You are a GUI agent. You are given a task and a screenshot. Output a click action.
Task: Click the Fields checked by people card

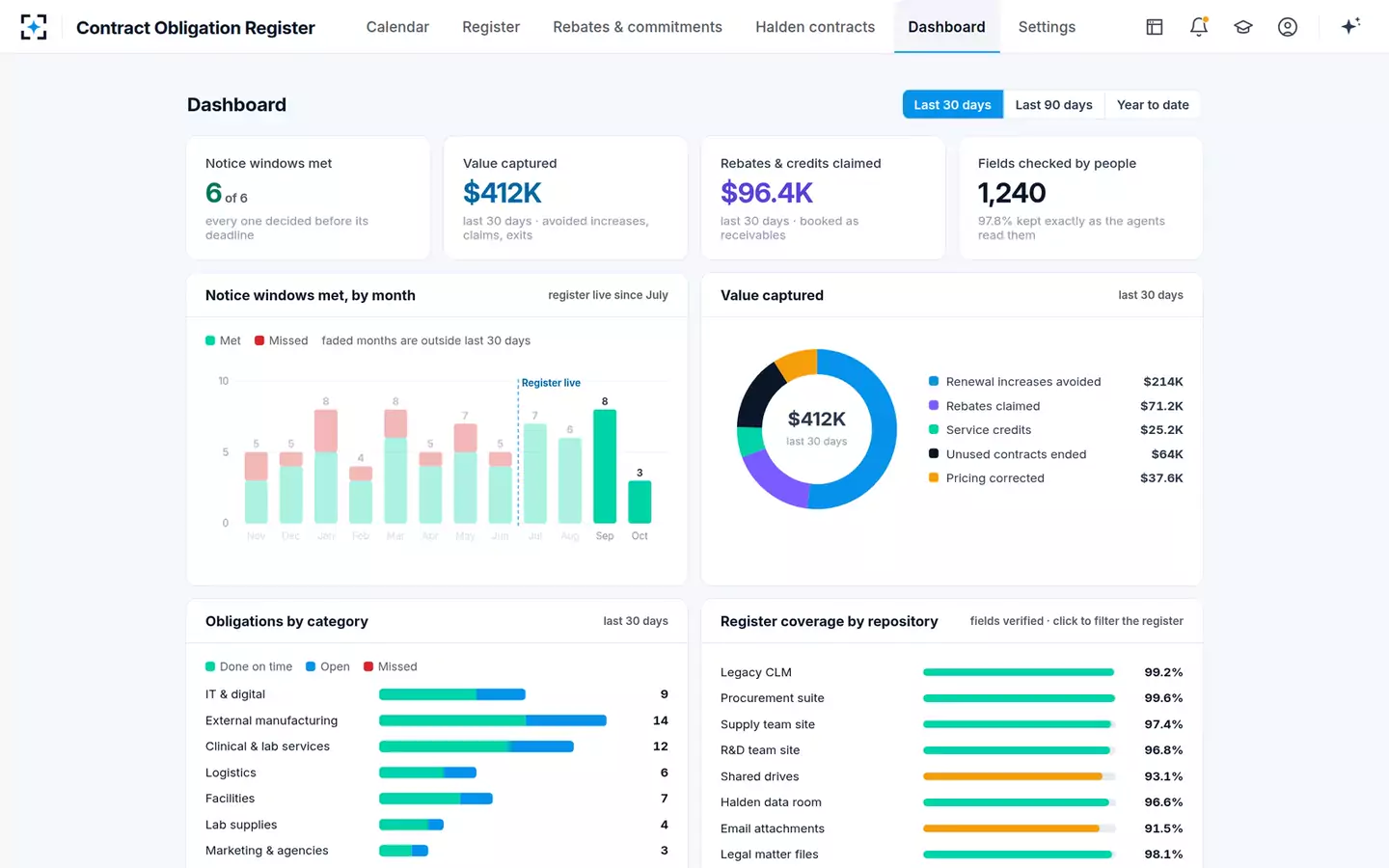(x=1080, y=198)
